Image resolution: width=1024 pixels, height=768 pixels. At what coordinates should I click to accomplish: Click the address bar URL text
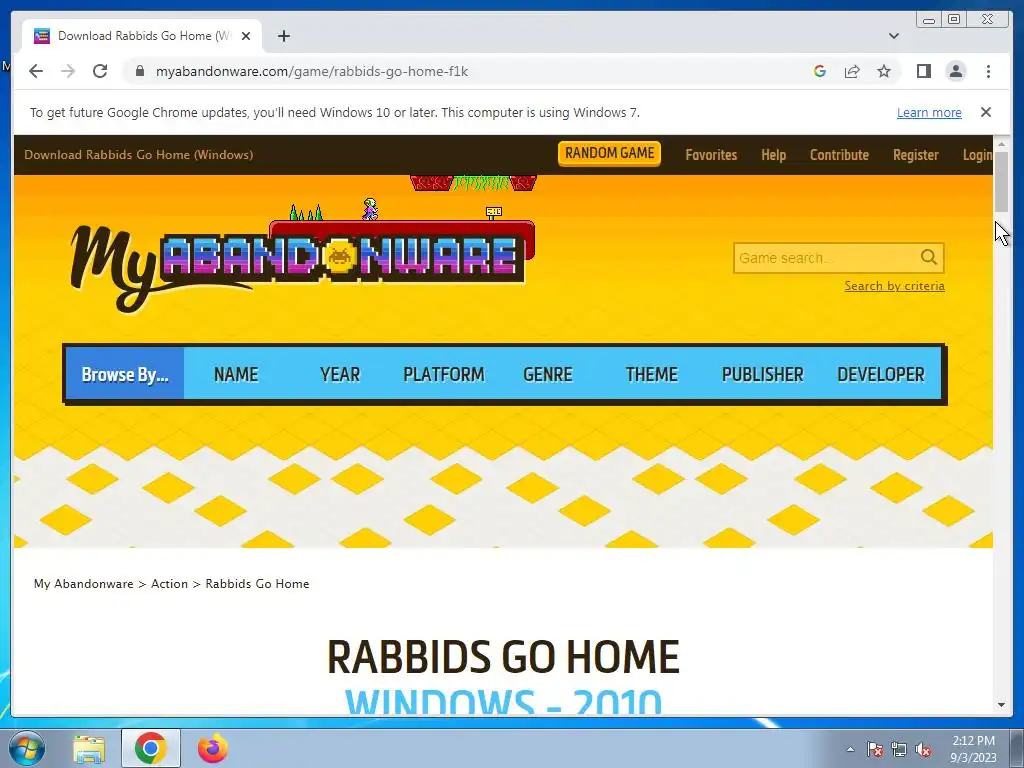click(x=312, y=71)
